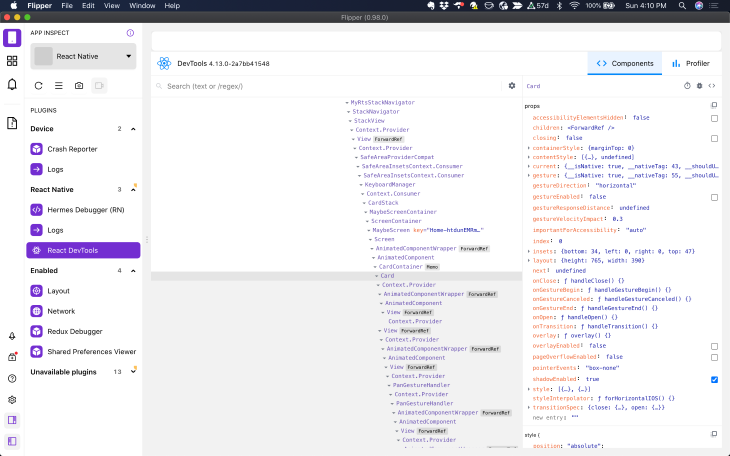Switch to the Components tab
The height and width of the screenshot is (456, 730).
625,63
